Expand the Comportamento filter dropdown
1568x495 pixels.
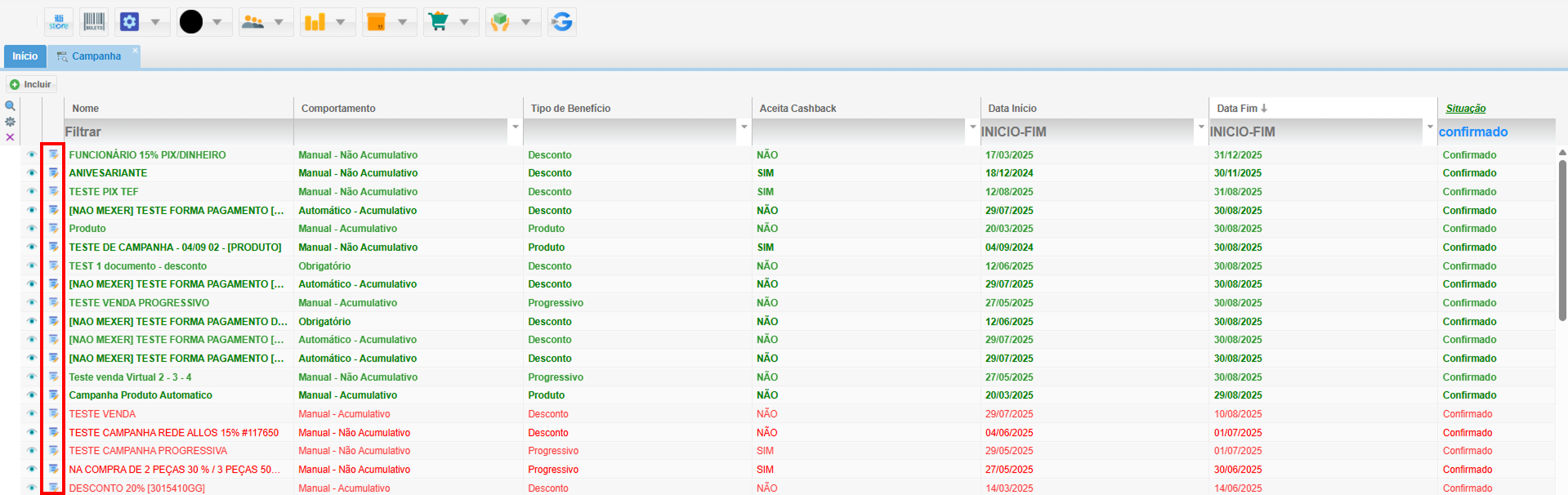[515, 127]
